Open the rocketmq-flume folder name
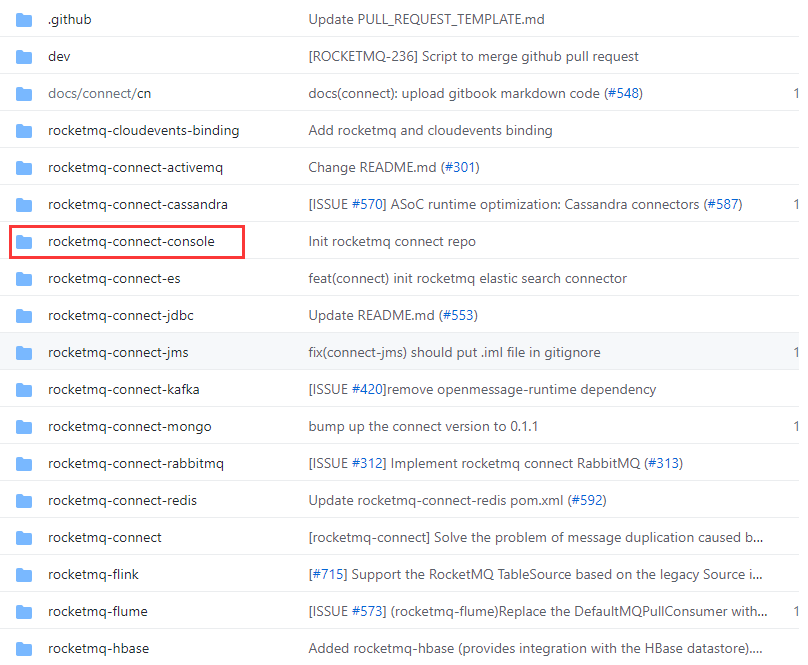 (98, 611)
